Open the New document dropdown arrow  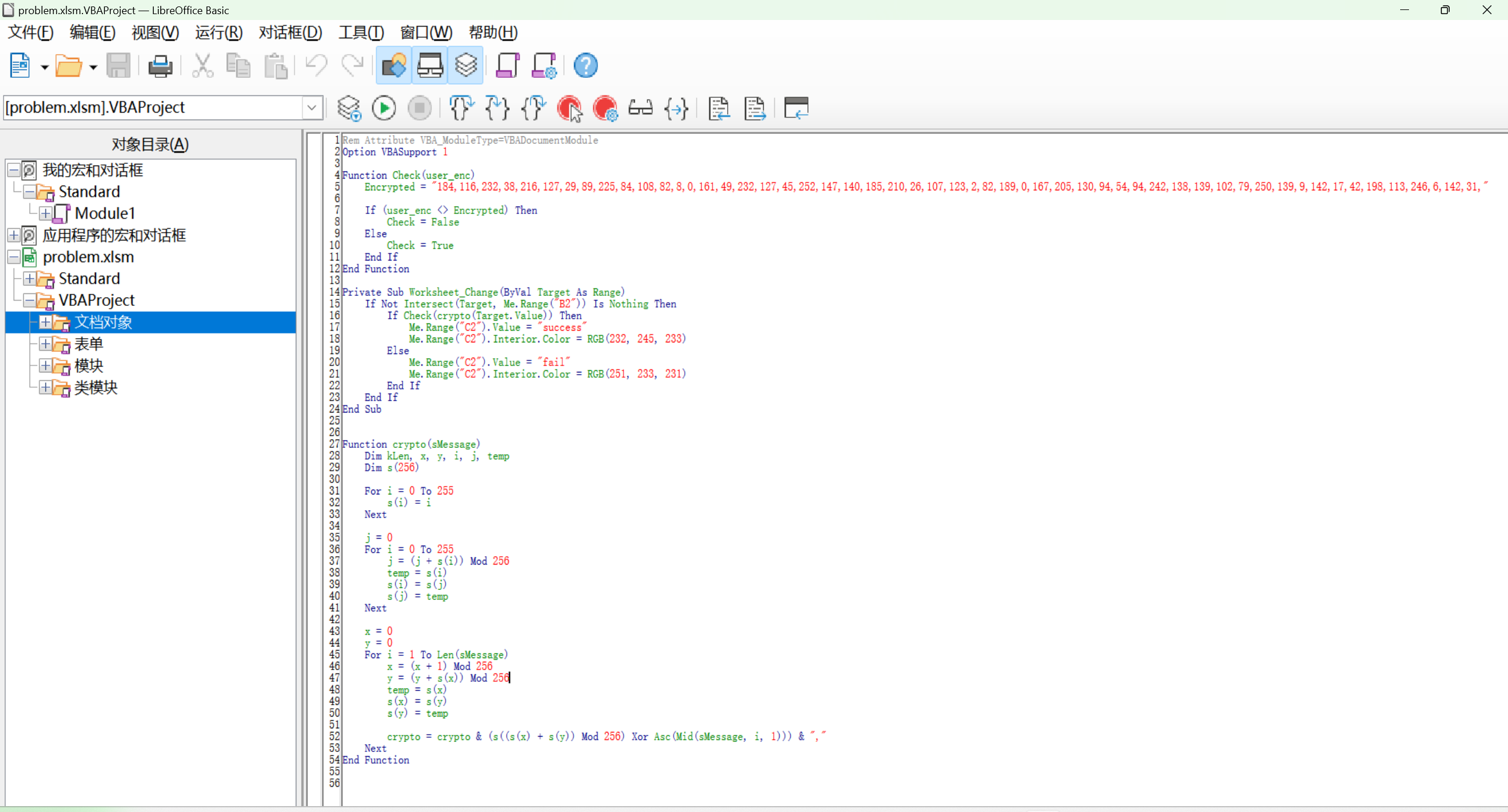click(x=44, y=67)
